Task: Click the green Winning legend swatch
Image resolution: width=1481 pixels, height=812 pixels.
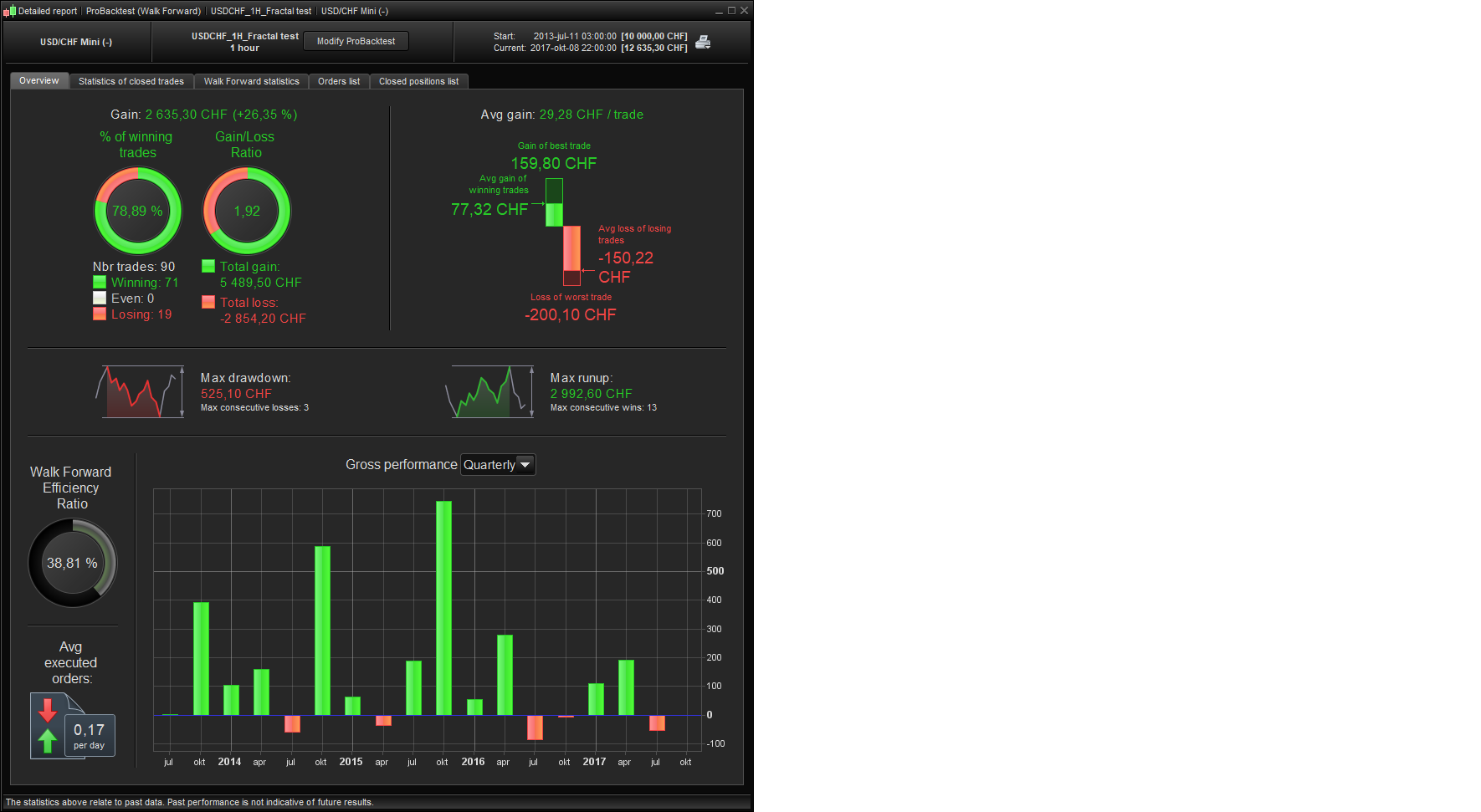Action: click(100, 283)
